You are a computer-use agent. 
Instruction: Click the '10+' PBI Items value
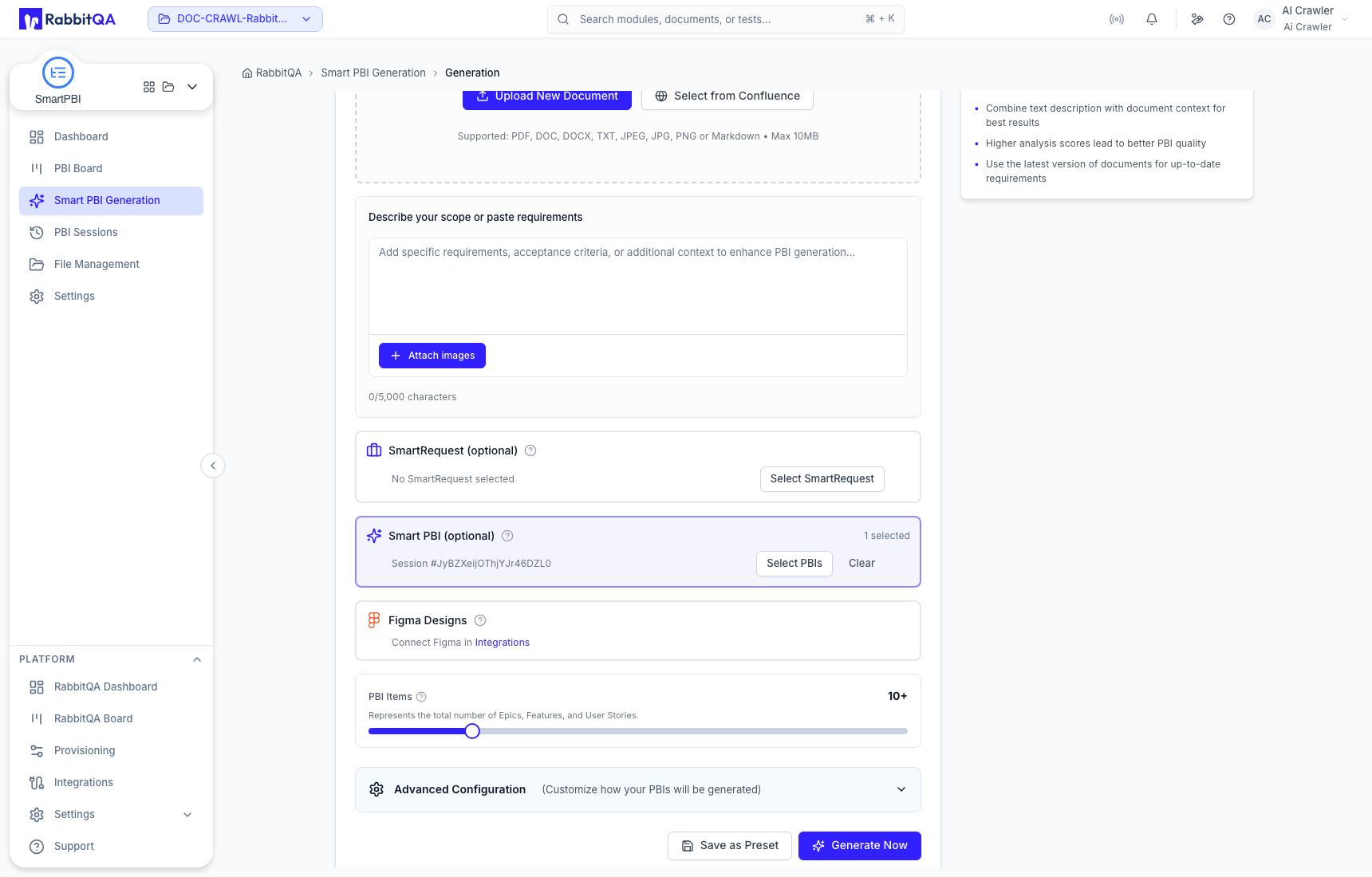click(x=897, y=696)
